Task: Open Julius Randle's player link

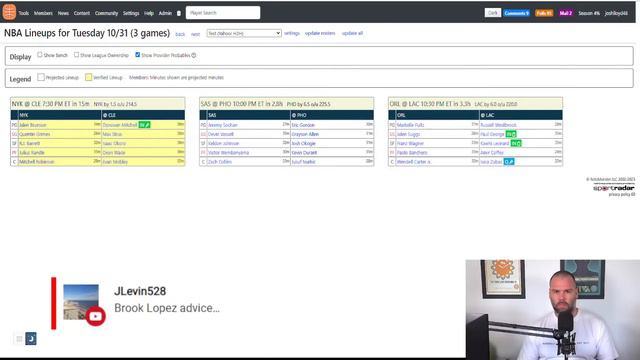Action: [32, 153]
